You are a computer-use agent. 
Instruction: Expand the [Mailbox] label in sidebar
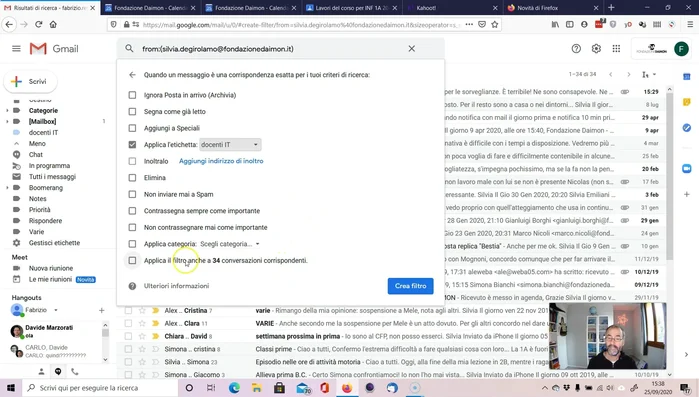pos(7,121)
